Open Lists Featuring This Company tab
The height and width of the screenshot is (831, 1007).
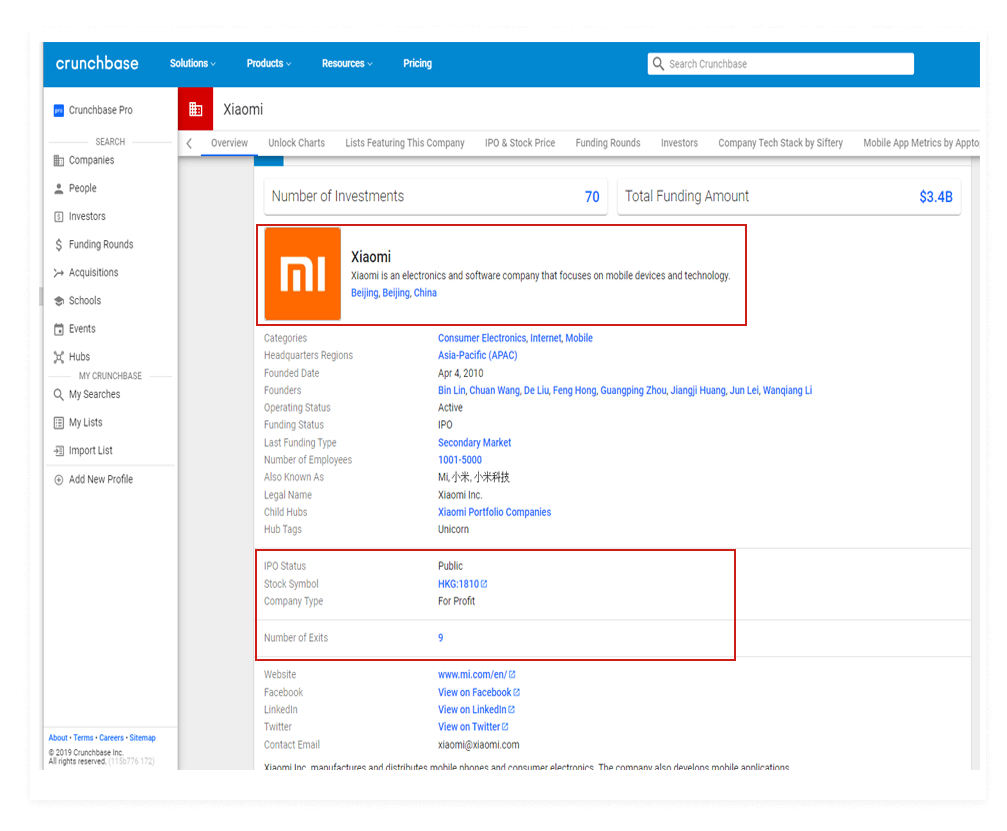(x=405, y=143)
